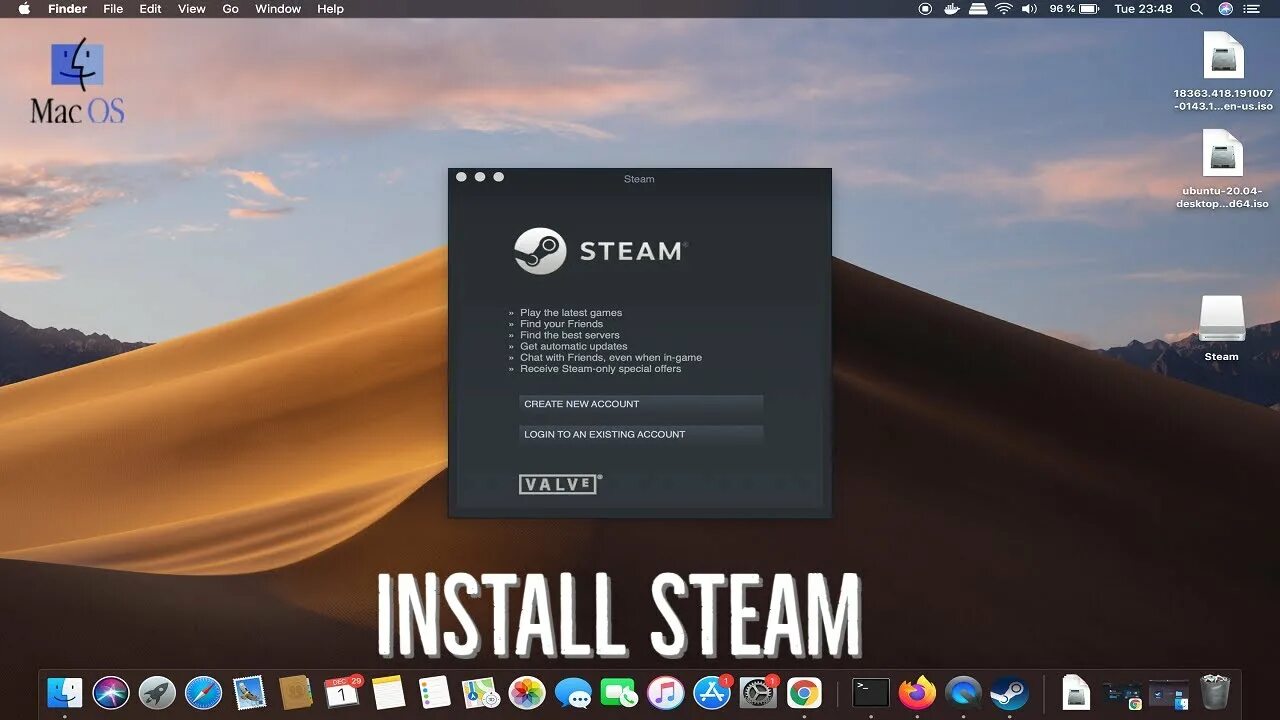
Task: Click the clock showing Tue 23:48
Action: click(x=1143, y=9)
